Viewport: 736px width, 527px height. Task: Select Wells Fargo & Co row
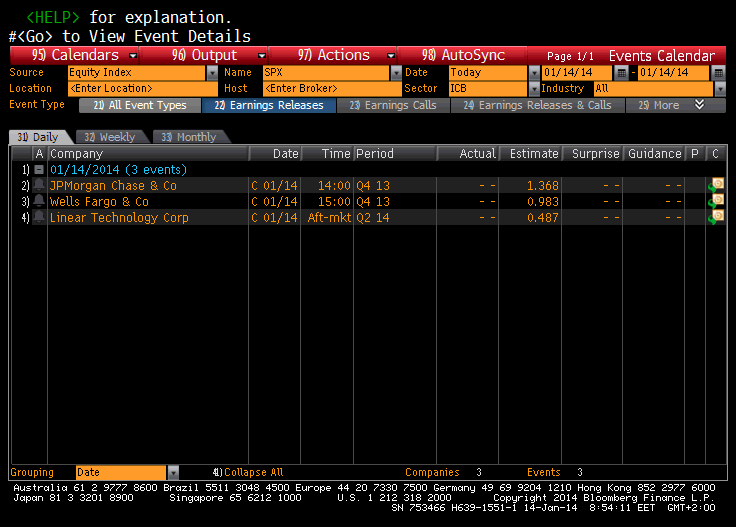[x=368, y=201]
